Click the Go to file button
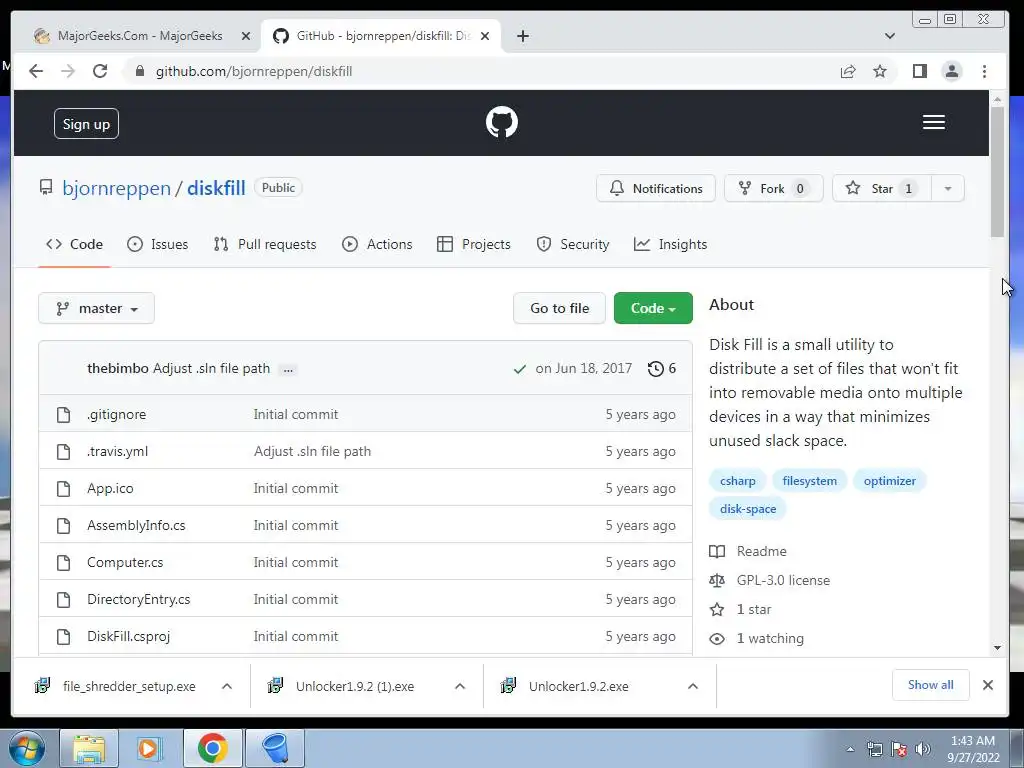The width and height of the screenshot is (1024, 768). 559,308
